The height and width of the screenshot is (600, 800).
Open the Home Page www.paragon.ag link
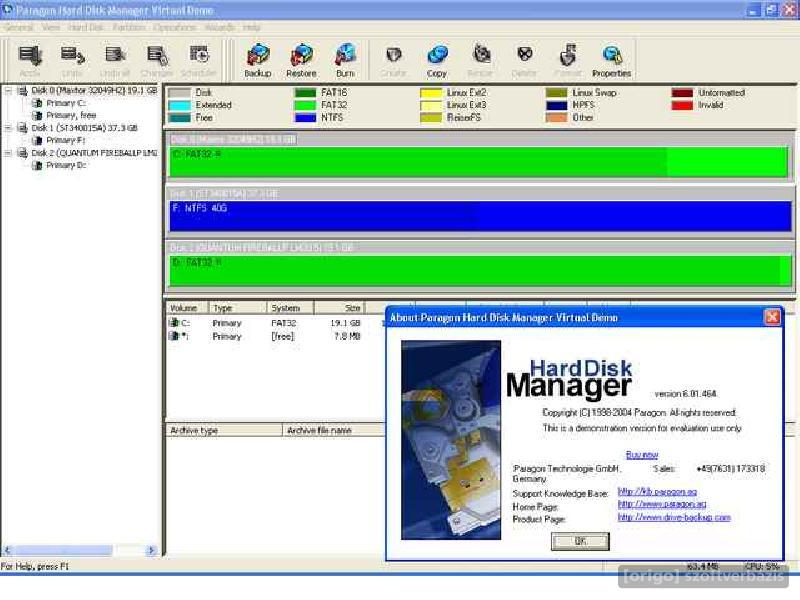(x=662, y=504)
